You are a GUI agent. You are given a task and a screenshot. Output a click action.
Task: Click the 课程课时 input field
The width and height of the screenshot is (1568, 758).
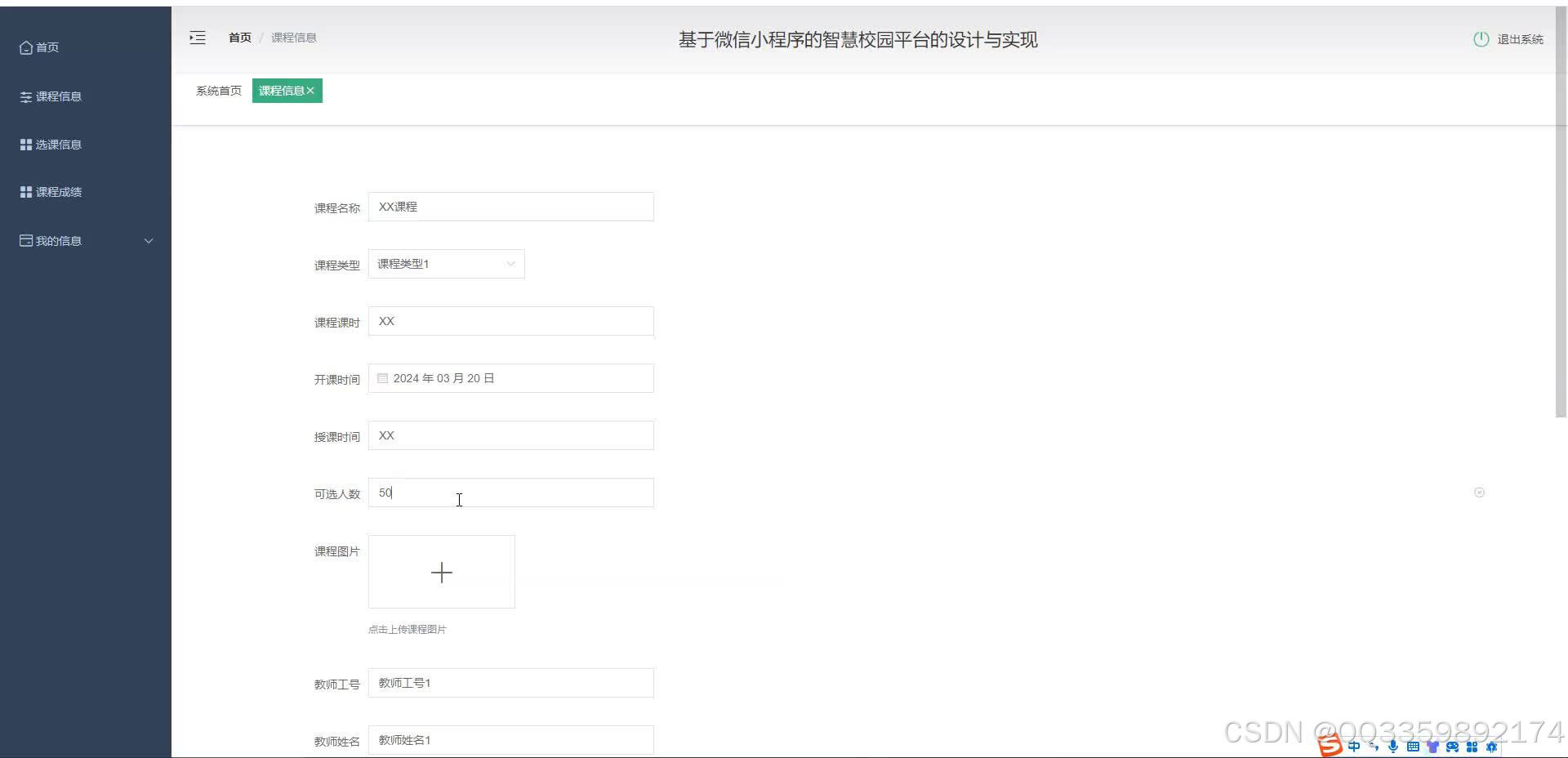click(x=511, y=321)
